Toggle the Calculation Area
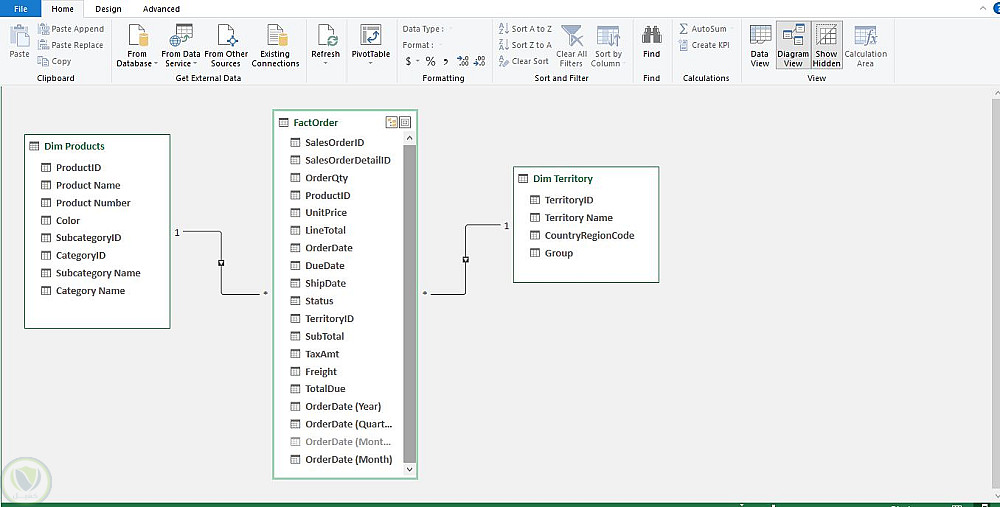Screen dimensions: 1000x507 865,45
